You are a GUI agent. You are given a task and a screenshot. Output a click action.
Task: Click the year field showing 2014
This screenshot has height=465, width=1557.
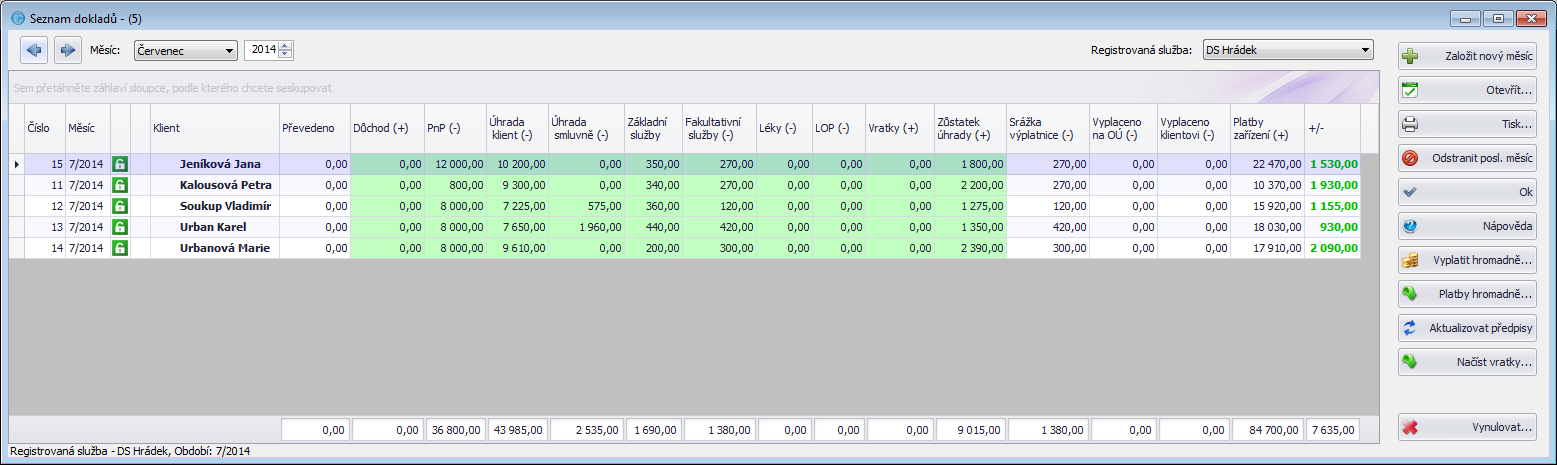click(x=262, y=50)
